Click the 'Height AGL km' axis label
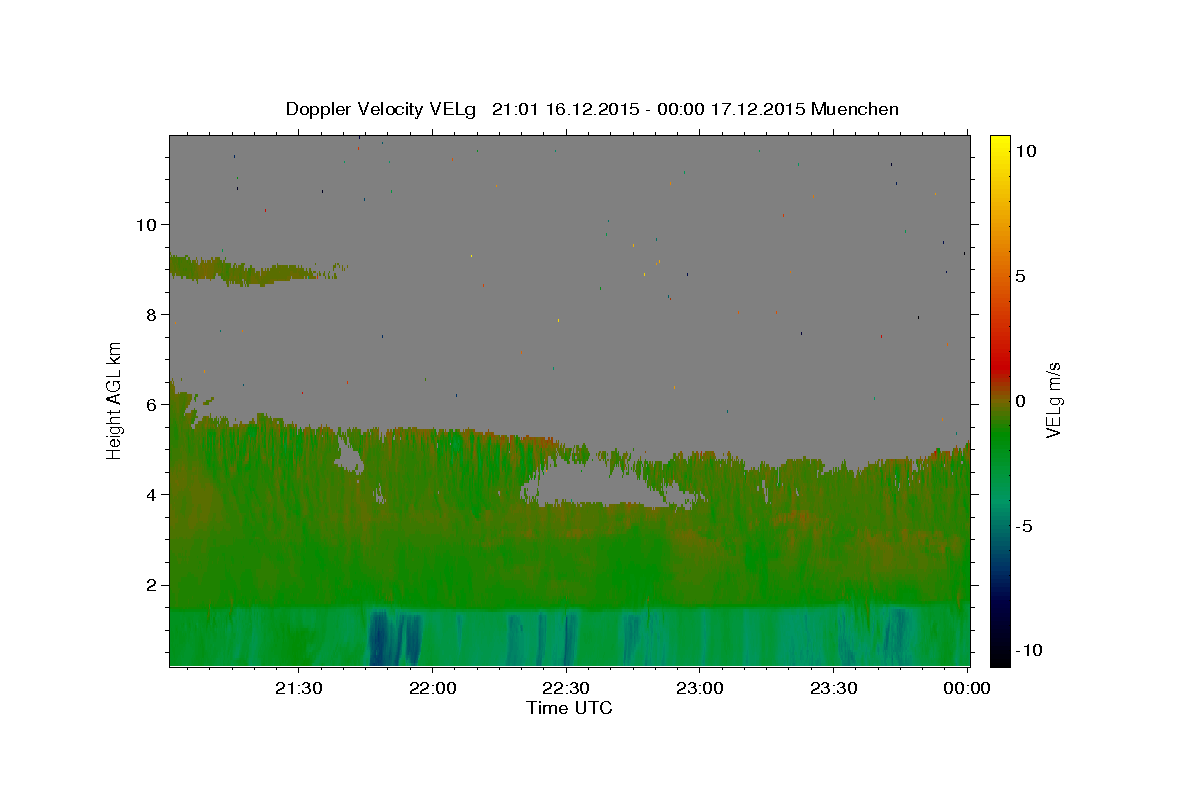The height and width of the screenshot is (800, 1200). [x=115, y=399]
